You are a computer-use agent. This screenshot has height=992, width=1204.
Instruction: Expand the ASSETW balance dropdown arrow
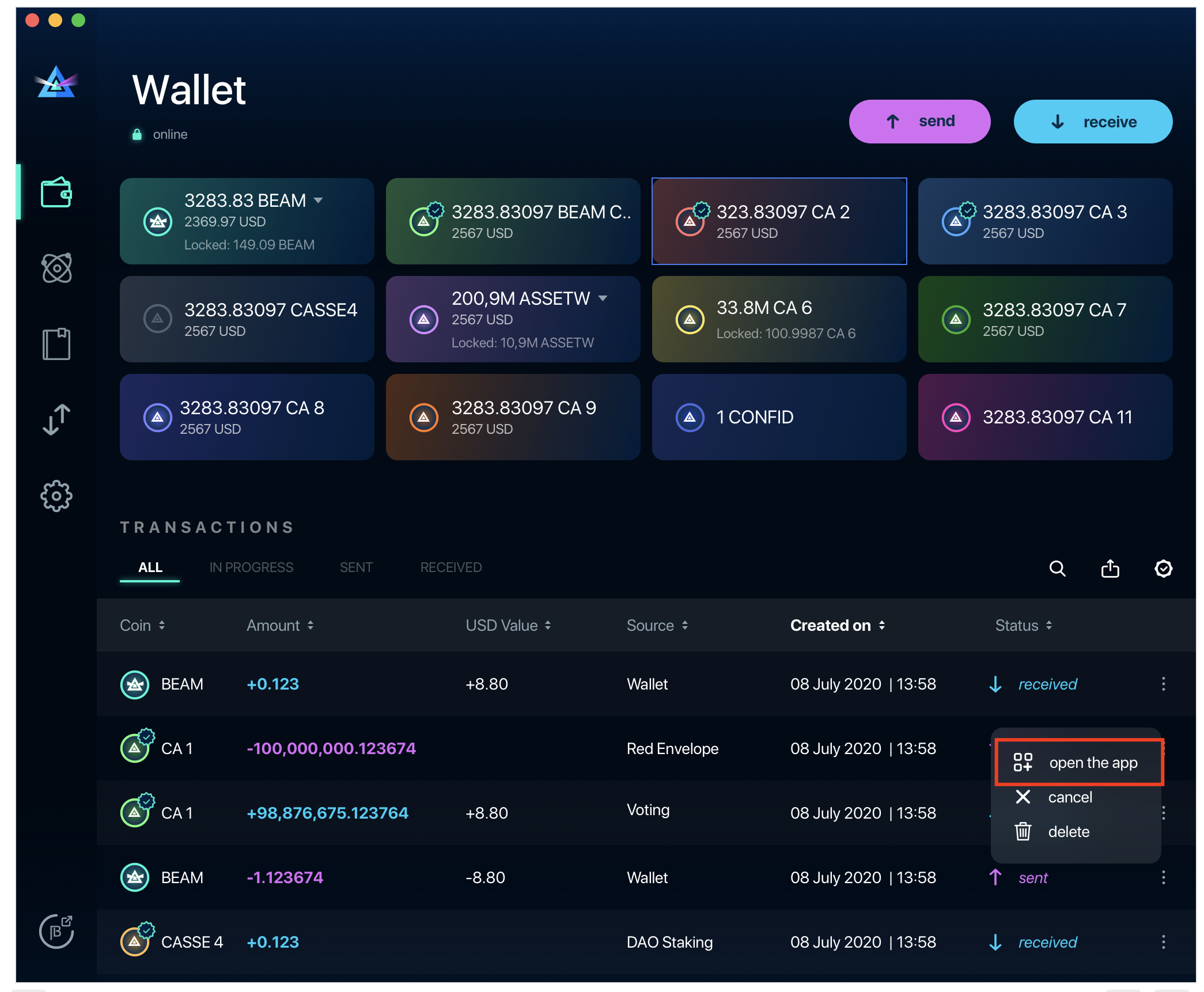click(x=603, y=298)
